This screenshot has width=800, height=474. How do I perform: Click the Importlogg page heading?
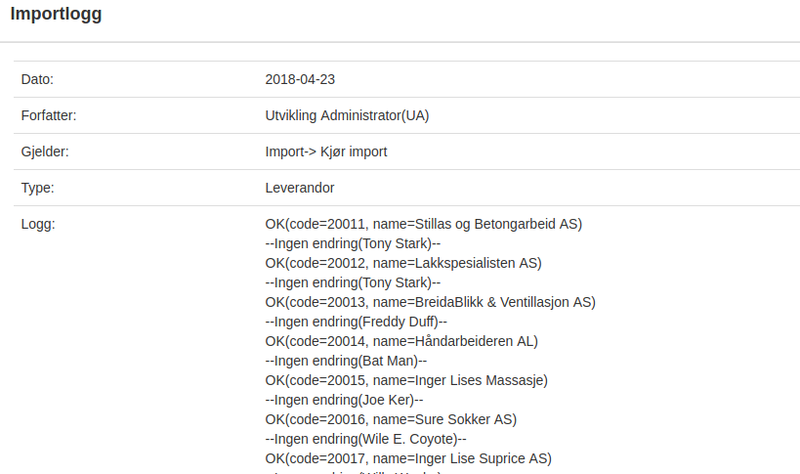pyautogui.click(x=56, y=14)
